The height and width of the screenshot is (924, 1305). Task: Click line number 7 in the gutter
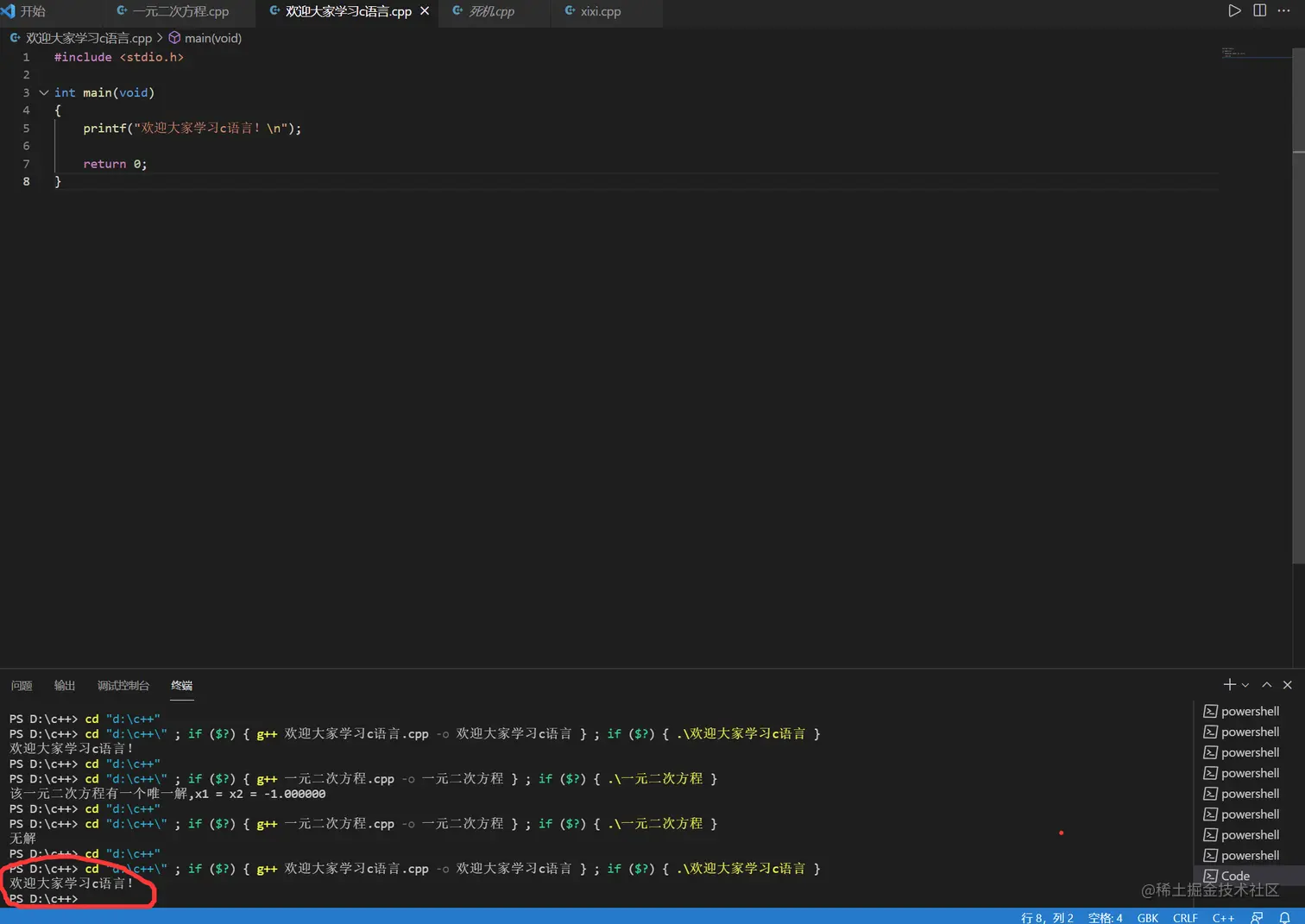coord(26,164)
